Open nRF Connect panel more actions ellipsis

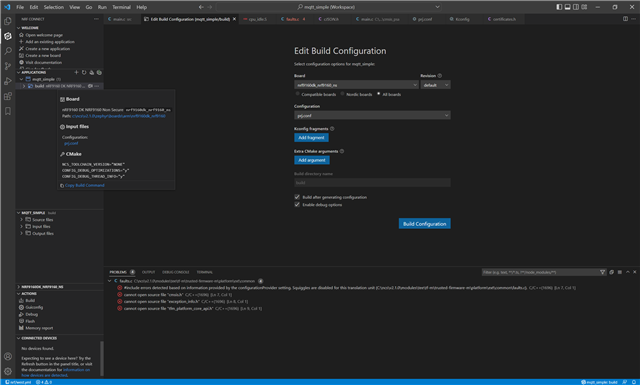click(96, 19)
